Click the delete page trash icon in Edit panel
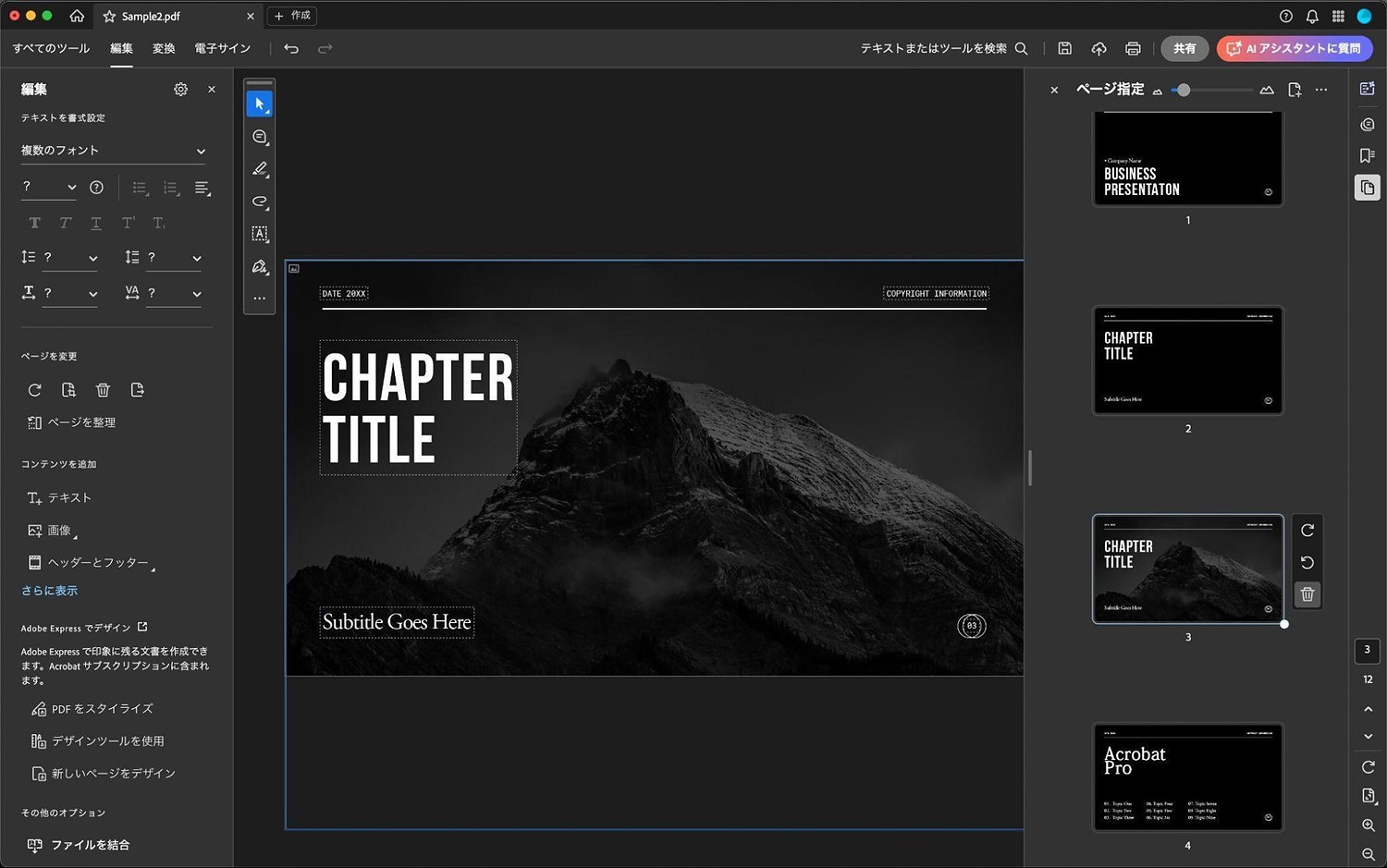 coord(103,390)
